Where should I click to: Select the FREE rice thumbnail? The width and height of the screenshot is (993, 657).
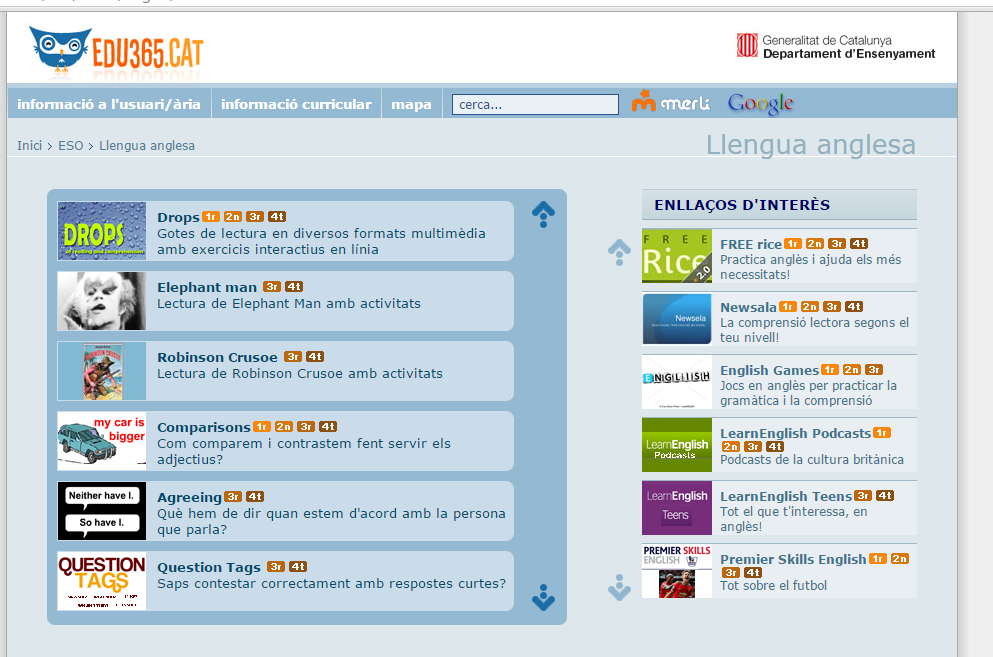click(677, 256)
